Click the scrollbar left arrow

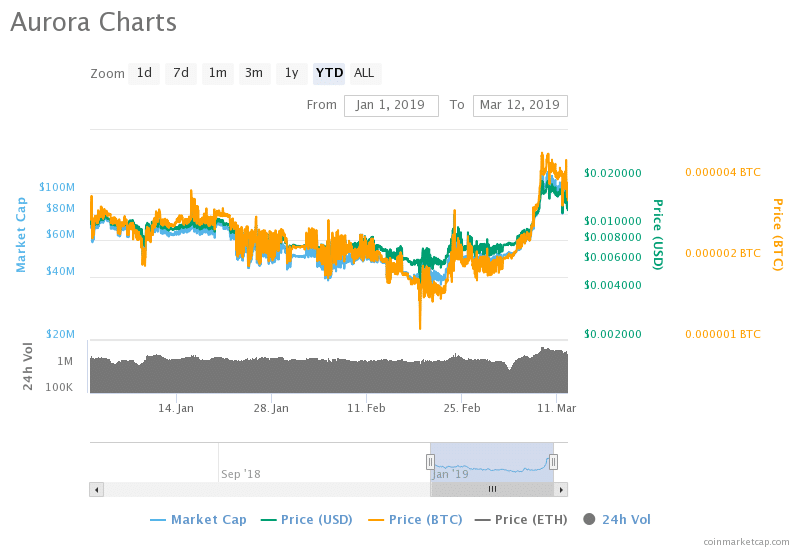pyautogui.click(x=96, y=490)
